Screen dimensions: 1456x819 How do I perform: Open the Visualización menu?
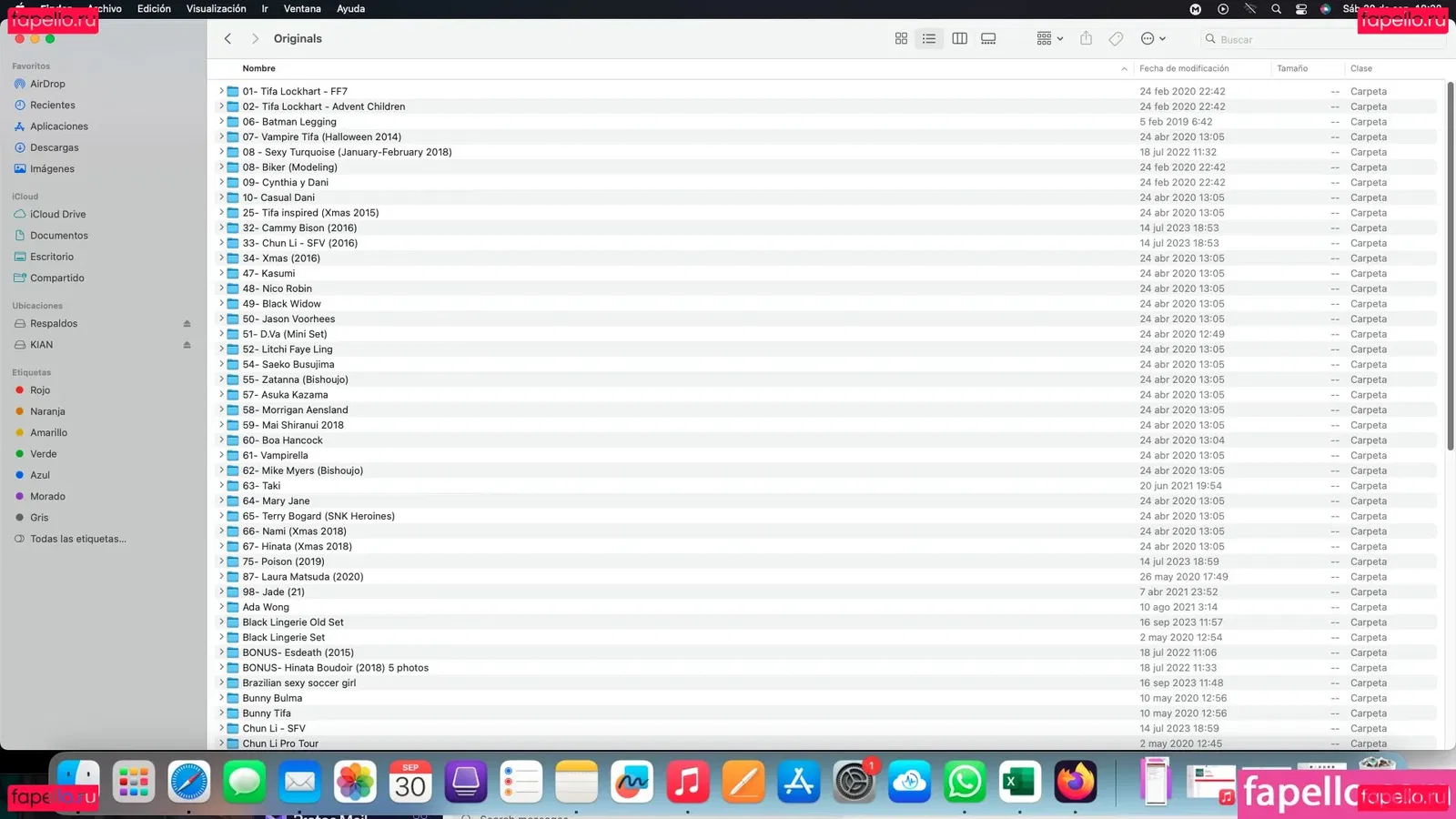(x=216, y=9)
